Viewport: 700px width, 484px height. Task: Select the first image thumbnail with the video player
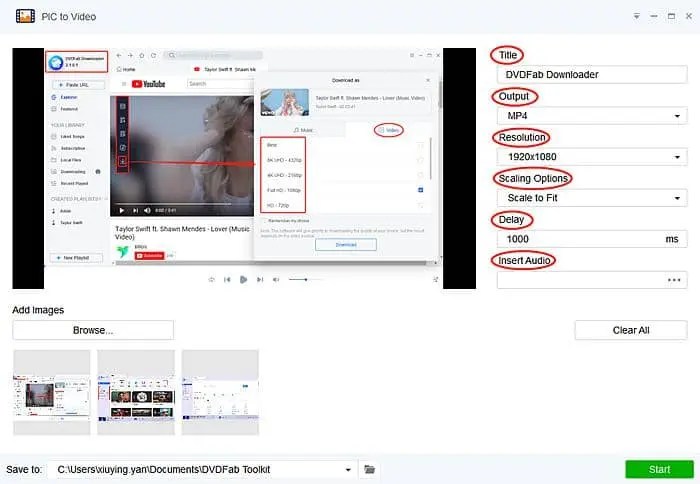coord(52,392)
